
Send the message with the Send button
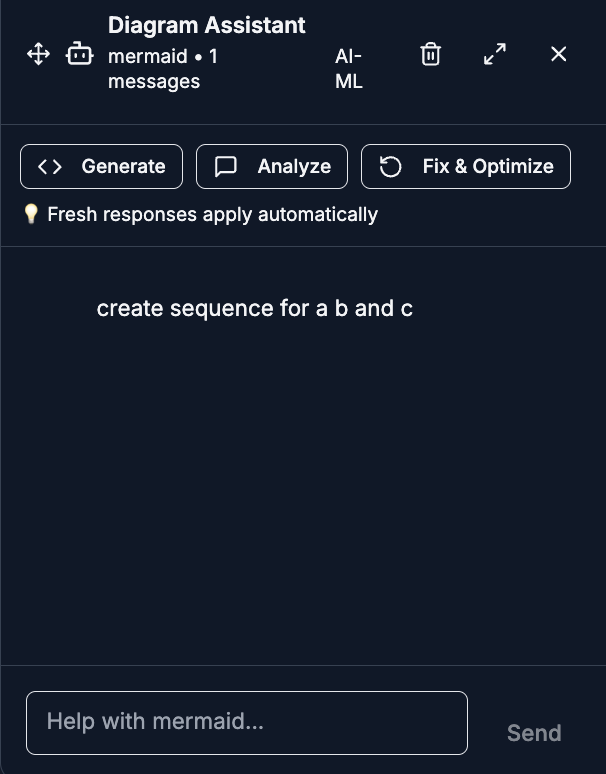[534, 733]
